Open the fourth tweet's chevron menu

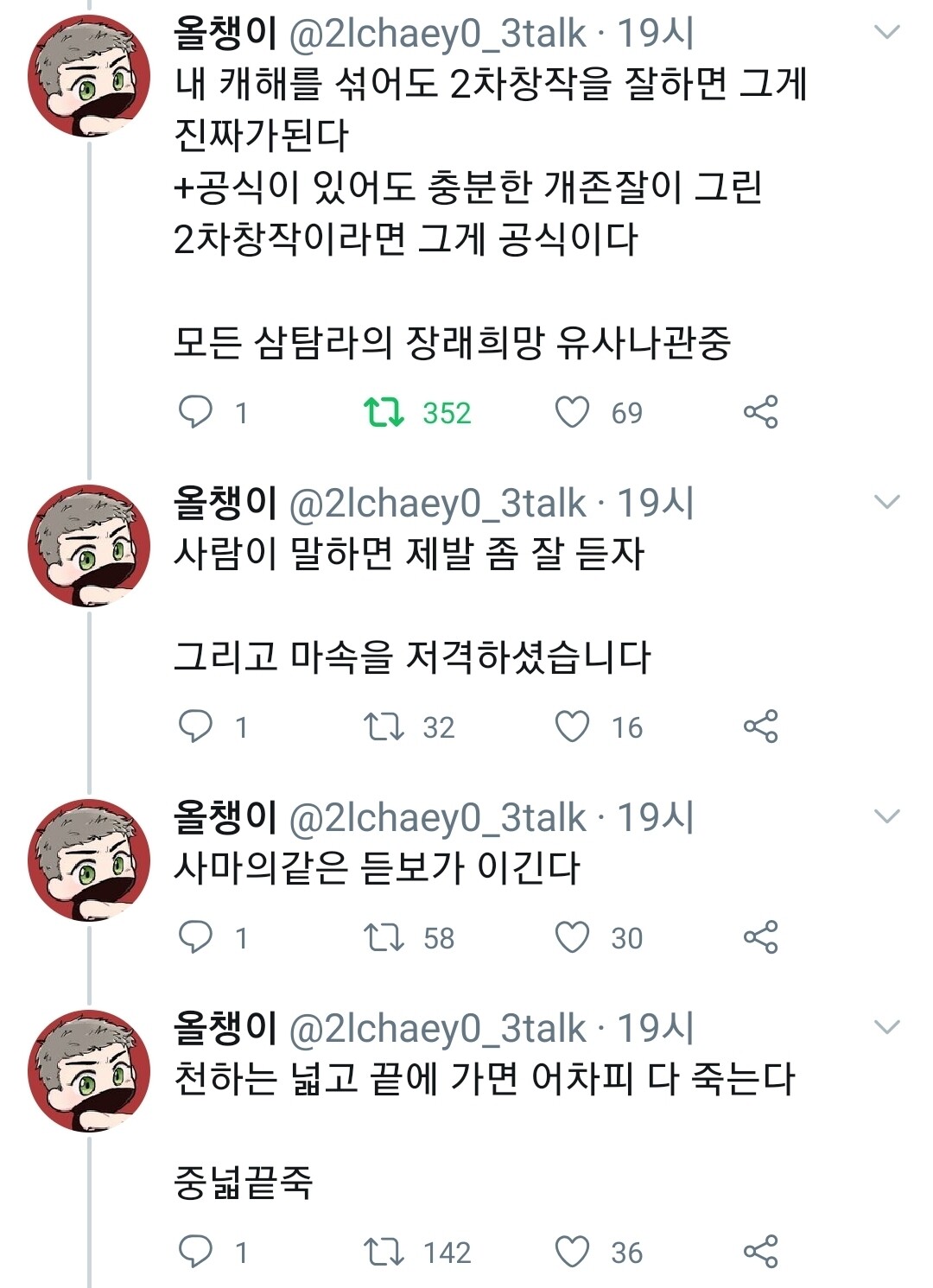tap(887, 1027)
